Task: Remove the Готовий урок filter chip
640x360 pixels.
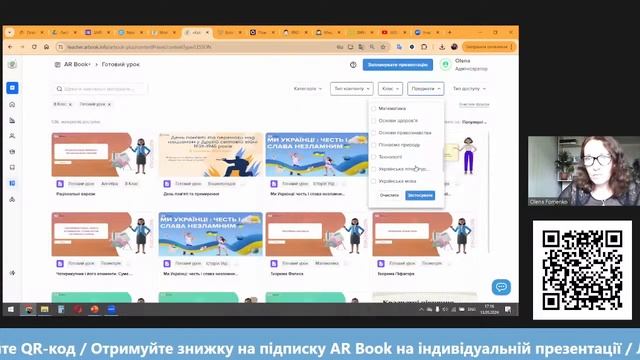Action: (109, 104)
